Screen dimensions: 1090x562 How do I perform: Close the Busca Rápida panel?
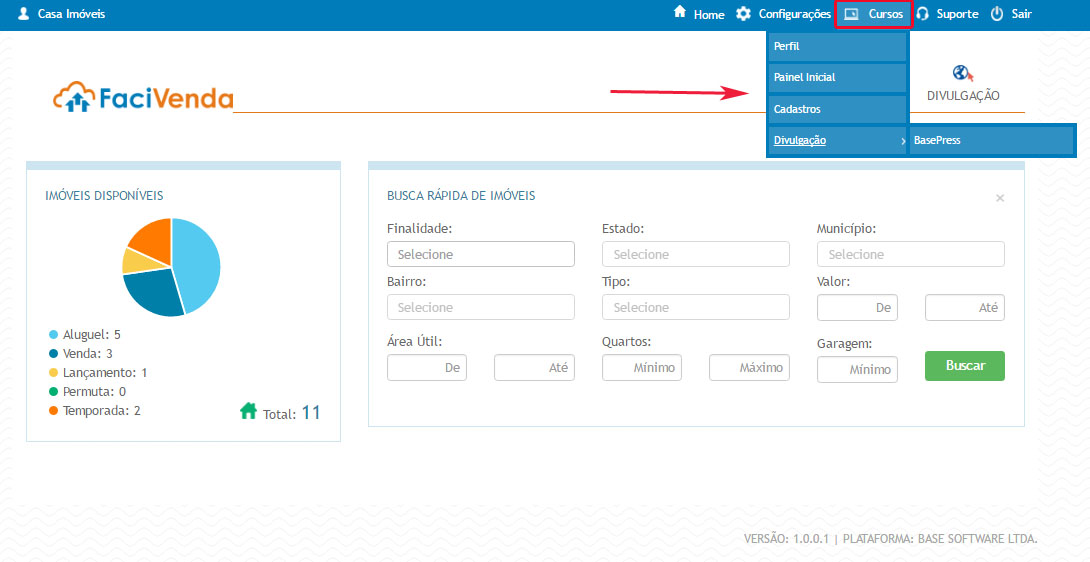tap(1000, 198)
